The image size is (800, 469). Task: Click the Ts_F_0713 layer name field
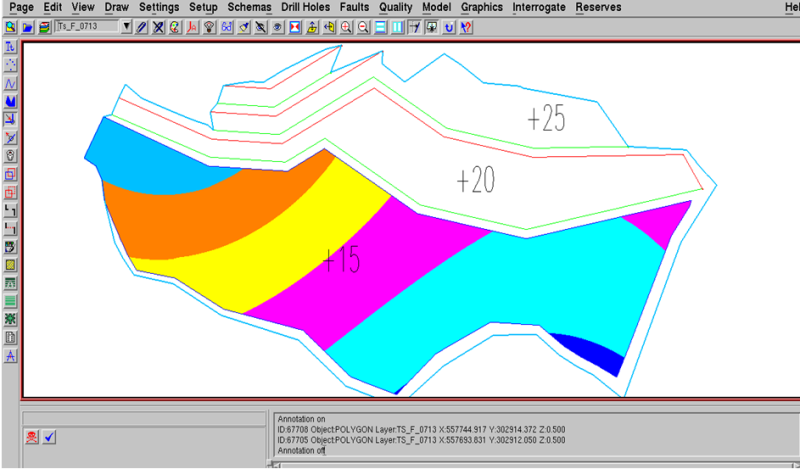pos(87,27)
